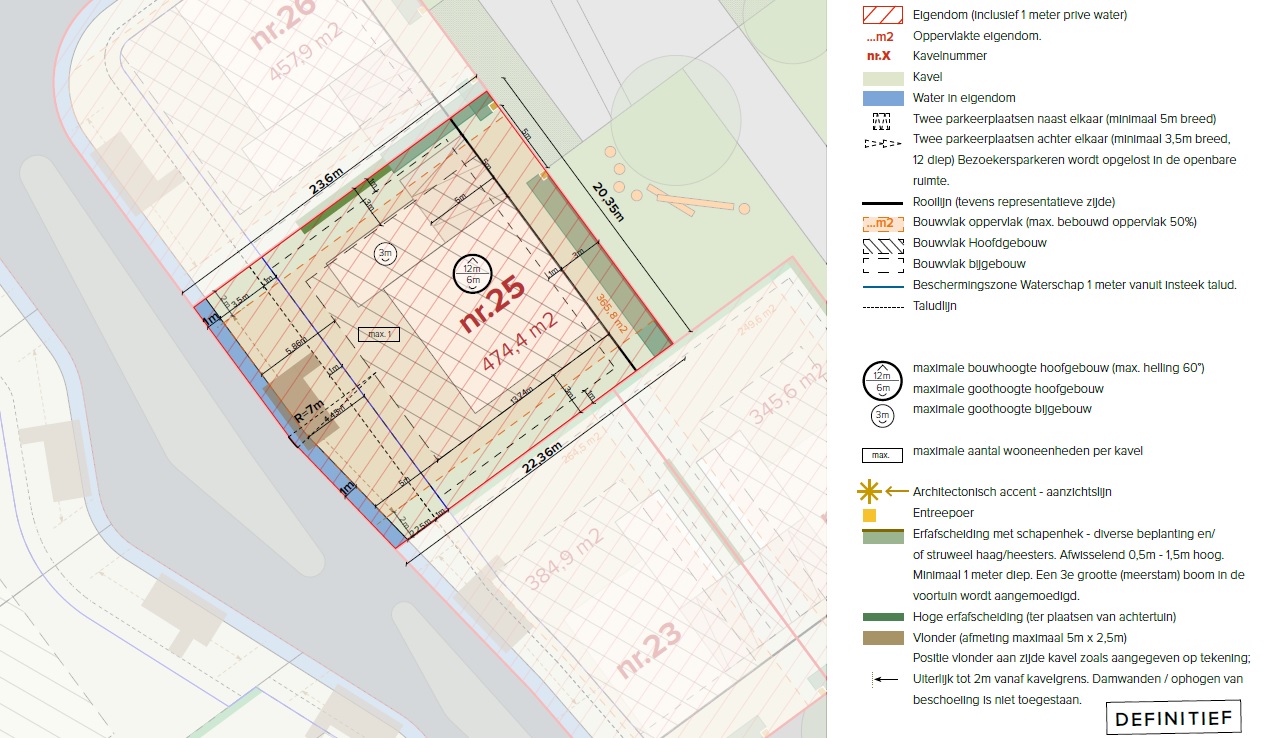The width and height of the screenshot is (1266, 738).
Task: Click the black arrow symbol in legend
Action: [x=881, y=679]
